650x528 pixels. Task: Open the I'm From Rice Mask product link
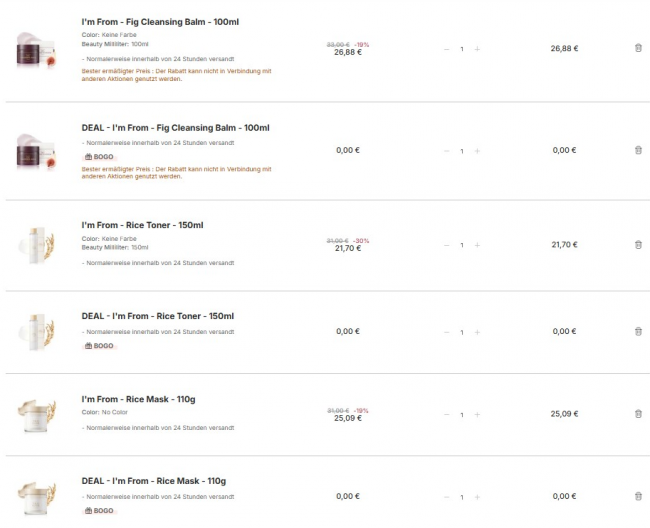coord(138,399)
